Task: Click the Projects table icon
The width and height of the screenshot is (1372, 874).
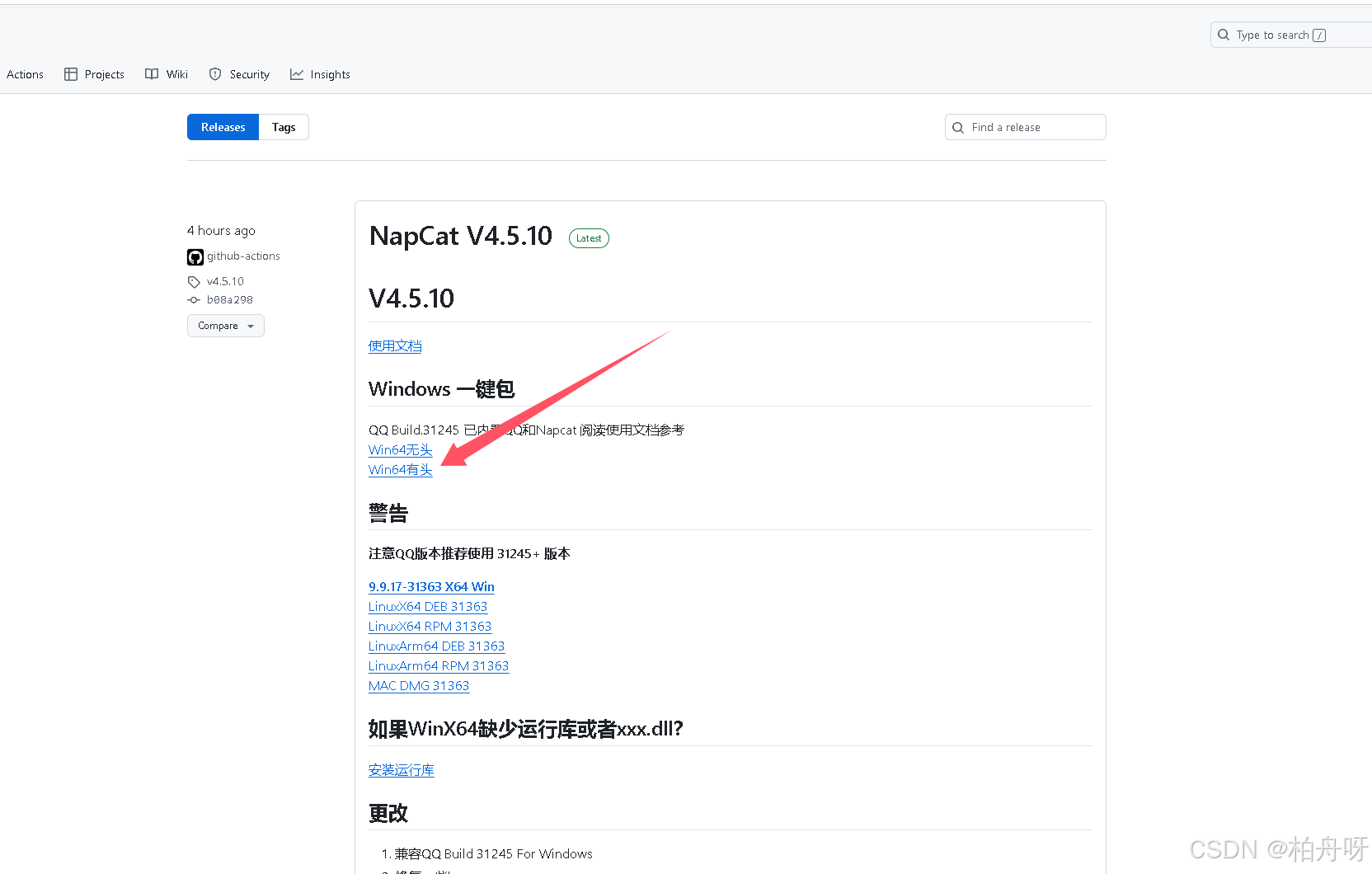Action: point(71,74)
